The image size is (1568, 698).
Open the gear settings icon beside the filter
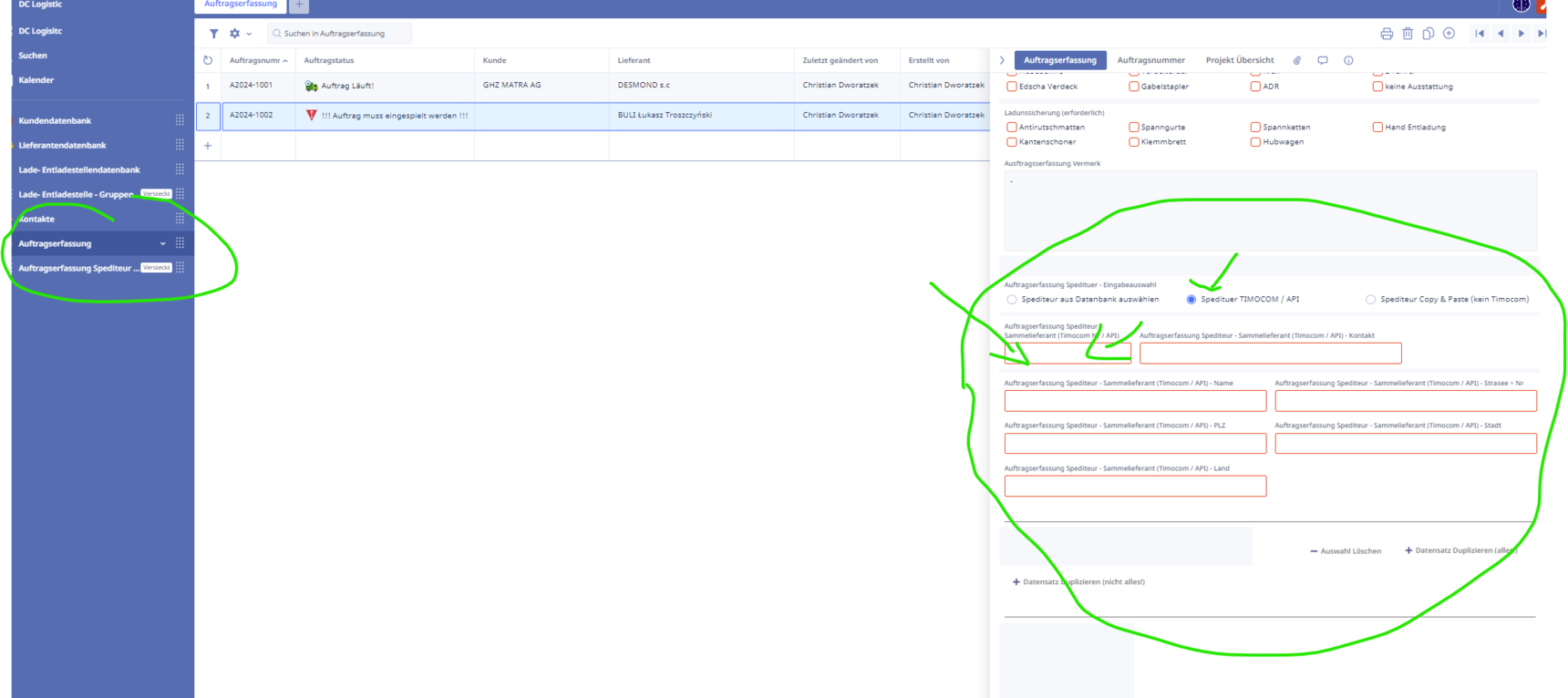(x=235, y=34)
